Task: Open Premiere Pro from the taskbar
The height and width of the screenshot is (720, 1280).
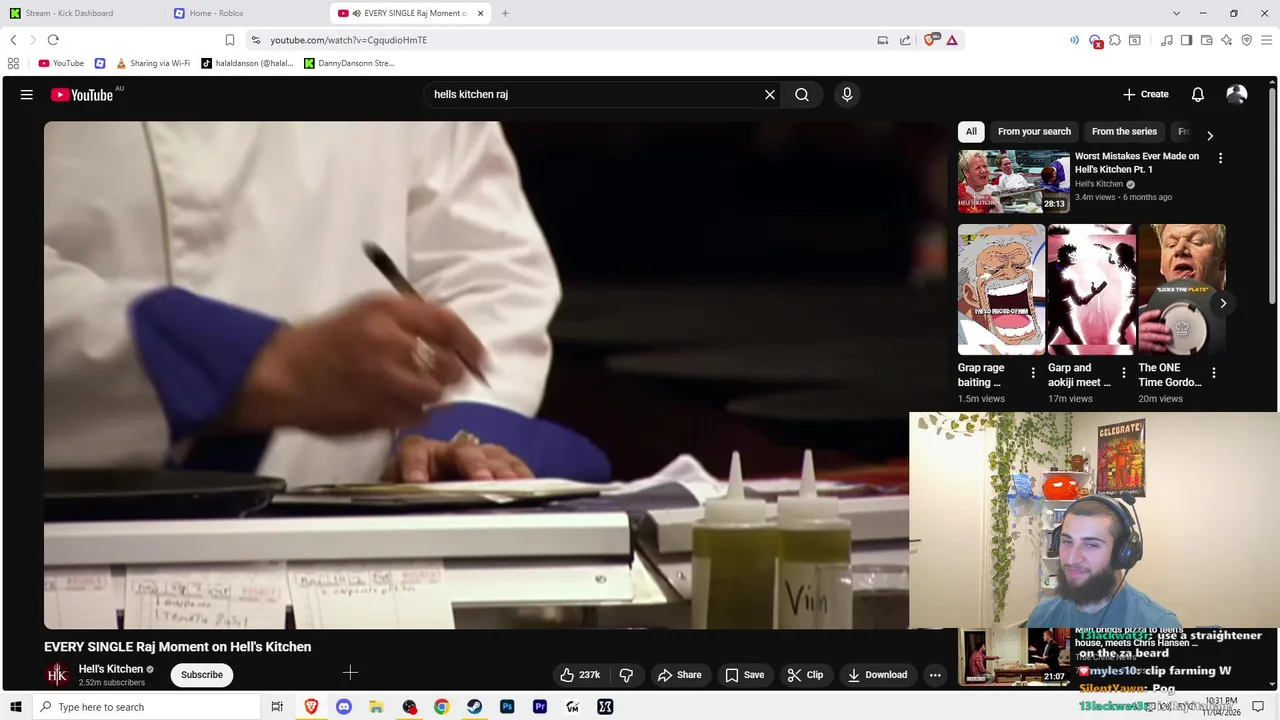Action: [x=540, y=707]
